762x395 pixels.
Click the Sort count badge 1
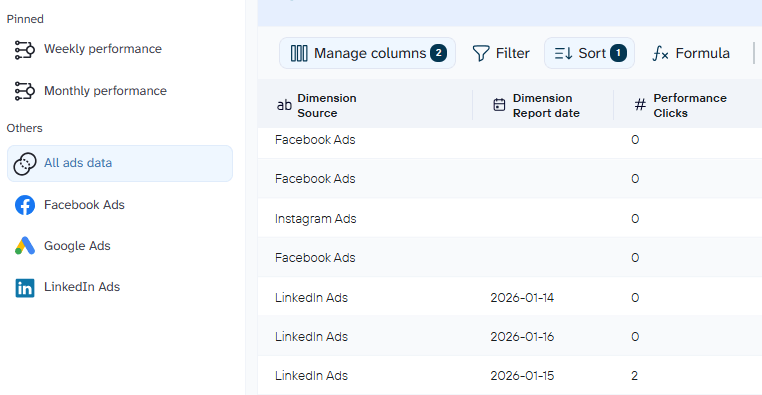click(x=618, y=53)
